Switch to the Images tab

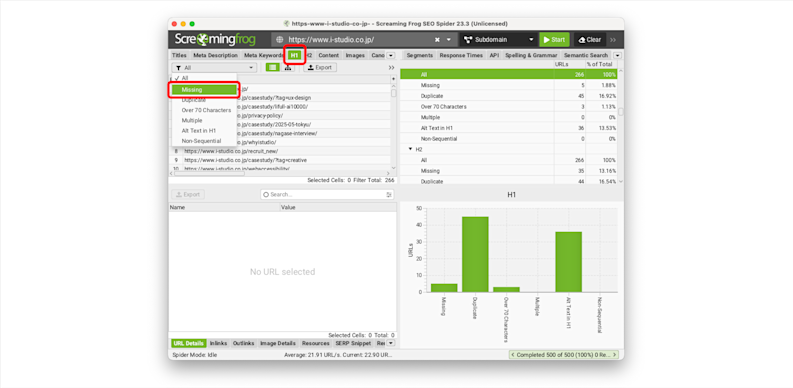355,55
